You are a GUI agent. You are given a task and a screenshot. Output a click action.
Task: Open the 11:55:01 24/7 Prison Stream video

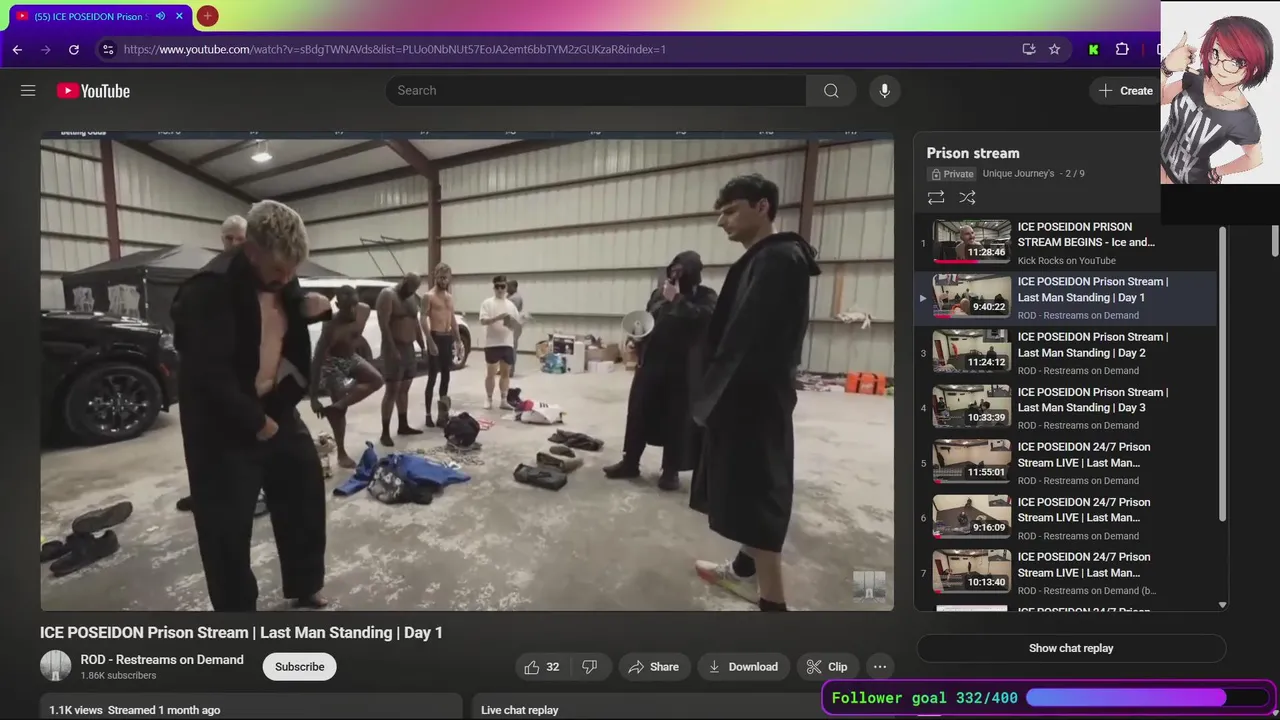(x=1066, y=463)
